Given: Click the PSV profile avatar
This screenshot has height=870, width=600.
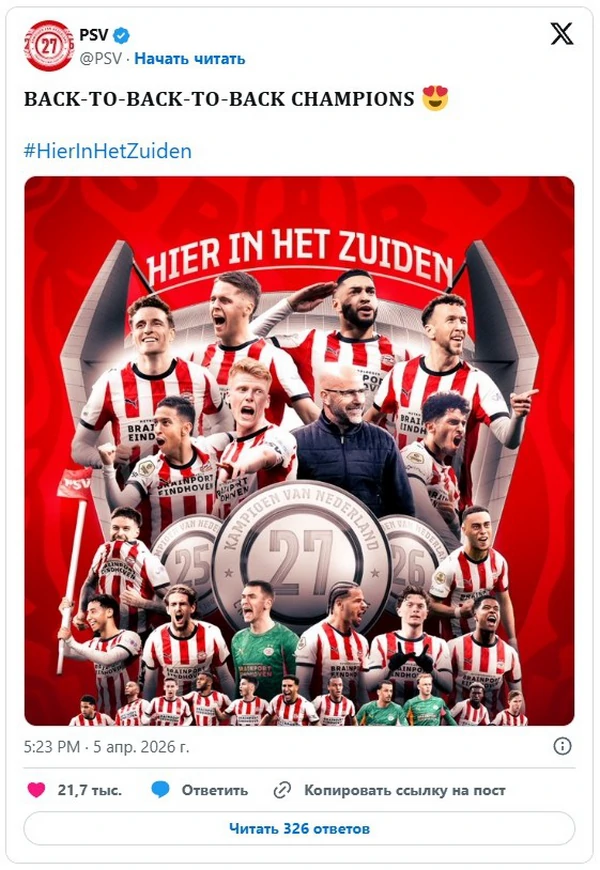Looking at the screenshot, I should (x=49, y=45).
